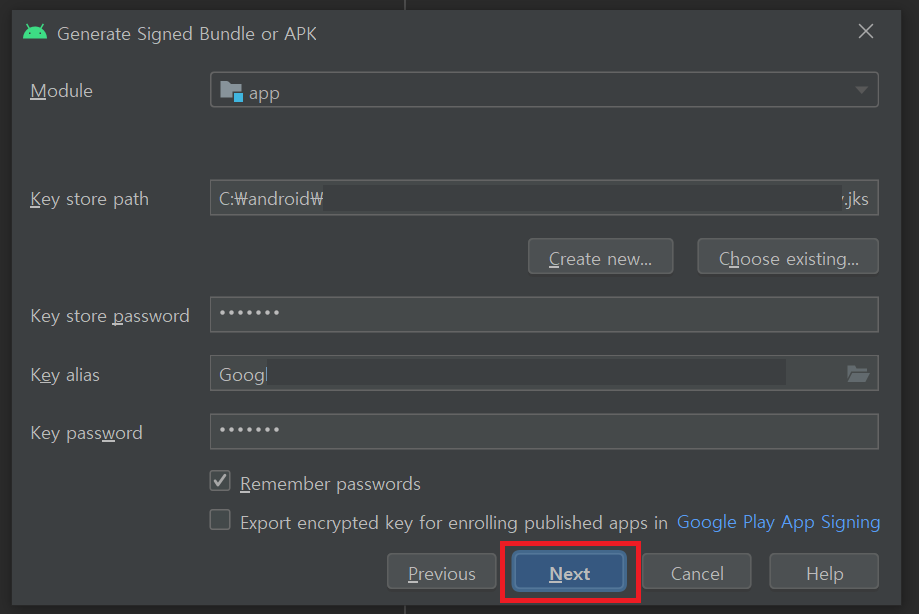Click the dialog title text

point(187,33)
